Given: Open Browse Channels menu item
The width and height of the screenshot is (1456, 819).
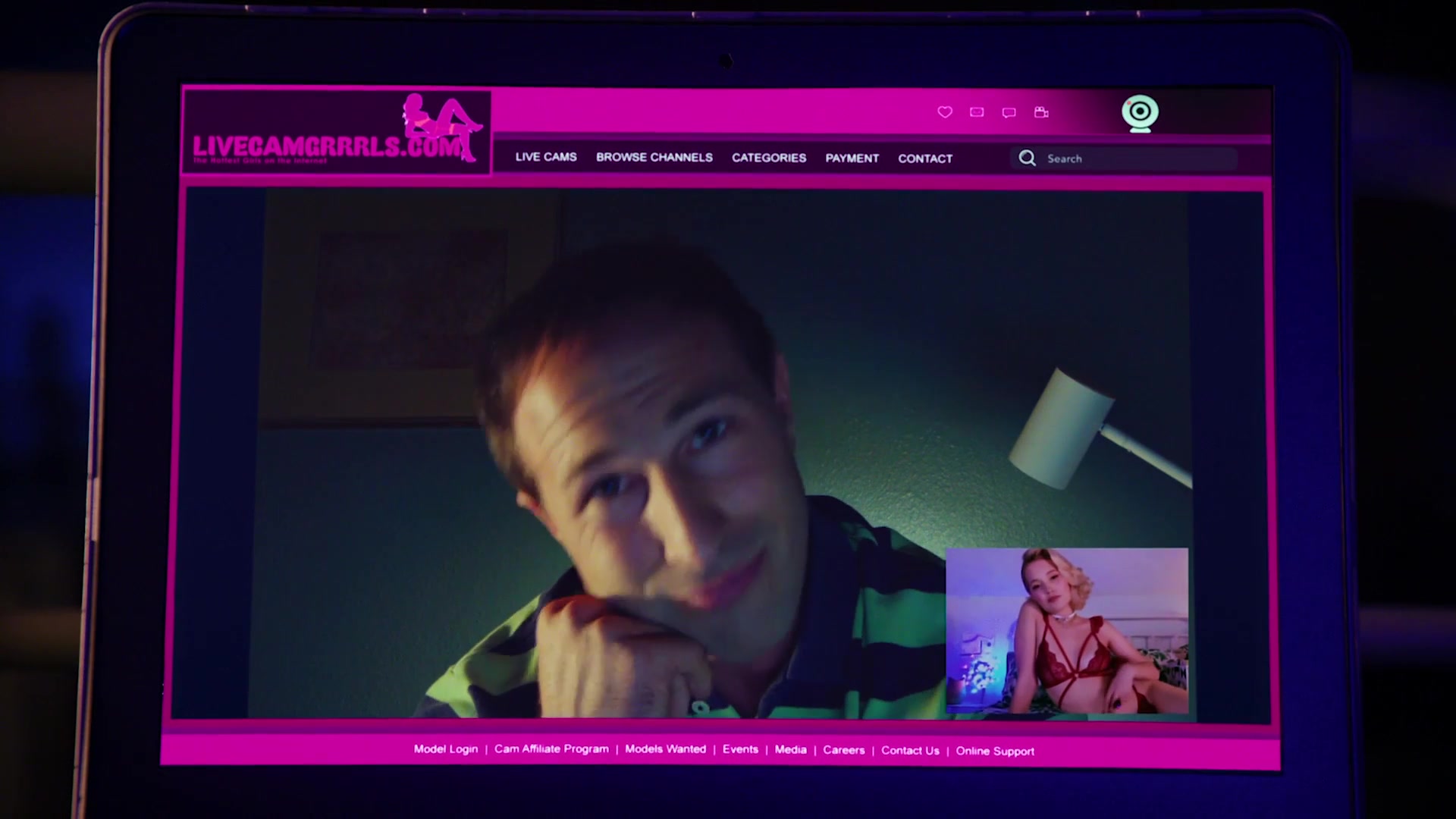Looking at the screenshot, I should pyautogui.click(x=654, y=157).
